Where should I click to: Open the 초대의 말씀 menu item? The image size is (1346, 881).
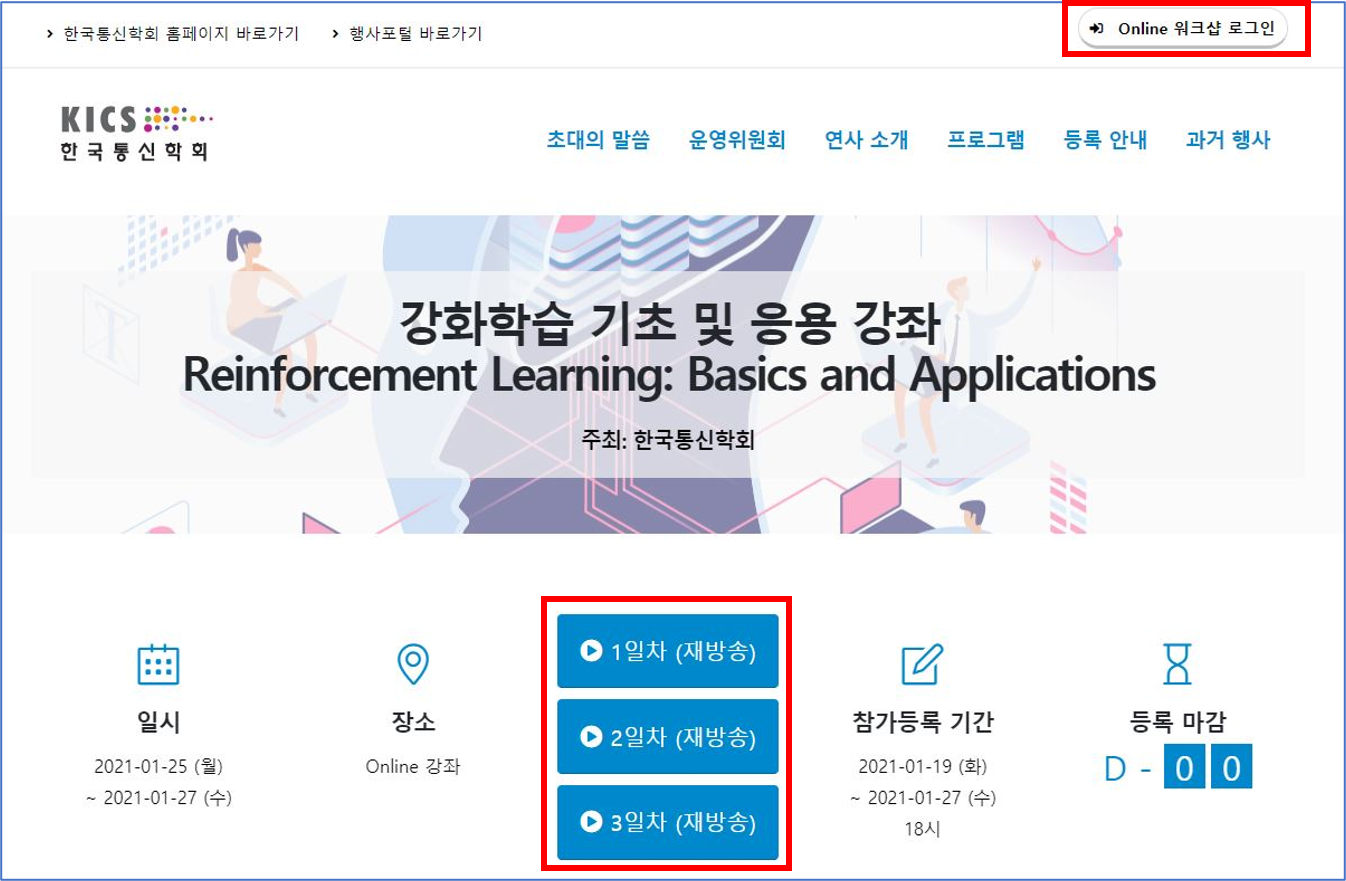pyautogui.click(x=598, y=140)
